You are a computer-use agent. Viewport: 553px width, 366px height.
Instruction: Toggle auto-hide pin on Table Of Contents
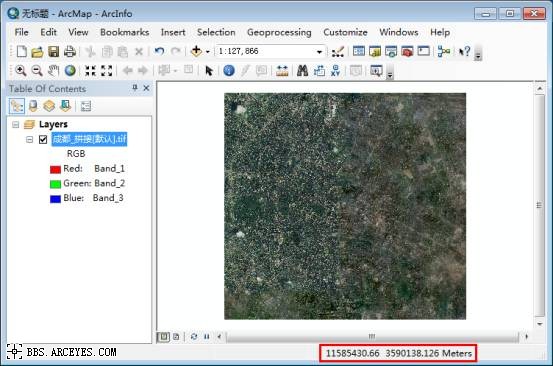[135, 87]
